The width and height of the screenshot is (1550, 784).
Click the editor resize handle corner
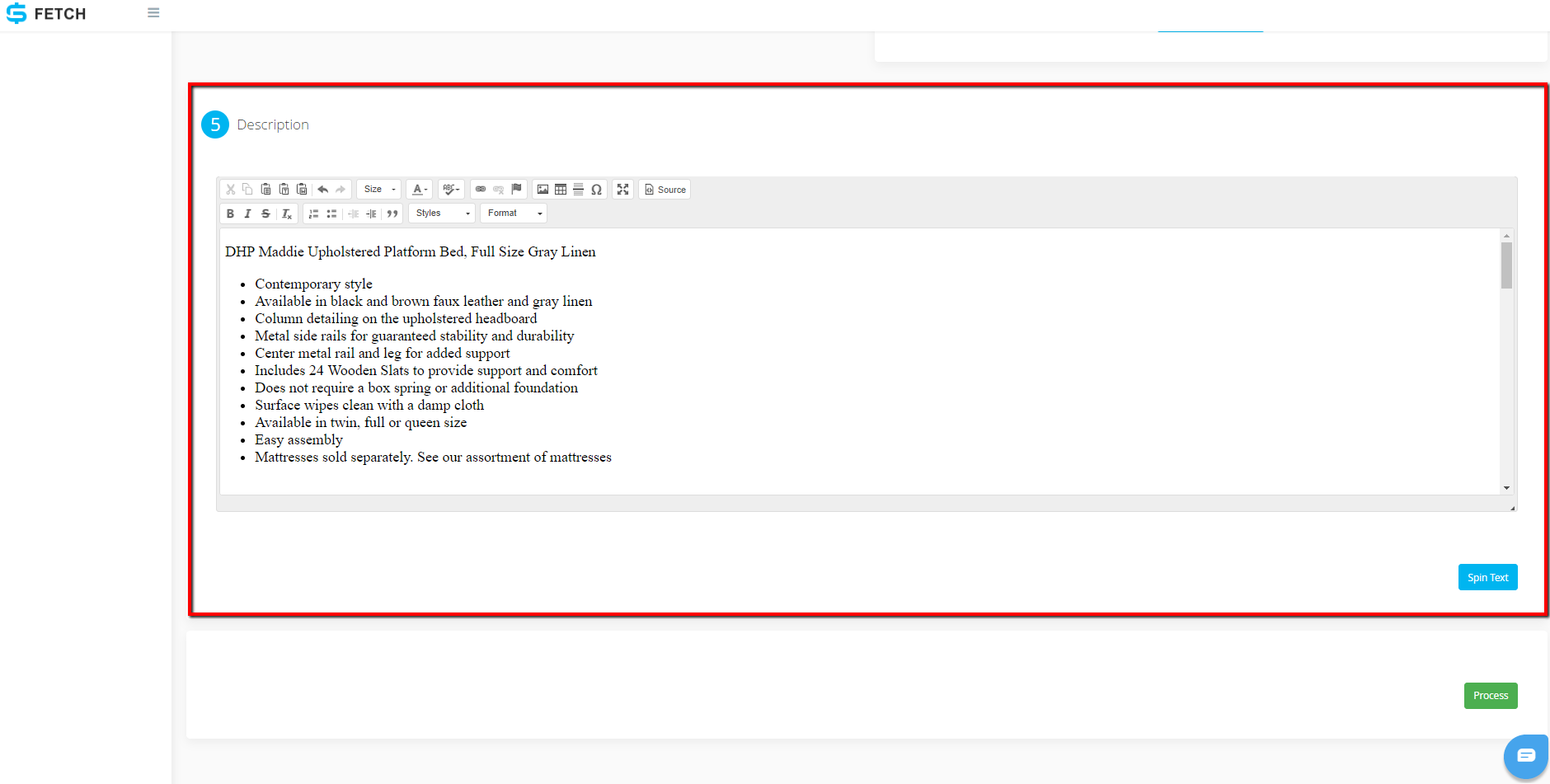(1512, 508)
